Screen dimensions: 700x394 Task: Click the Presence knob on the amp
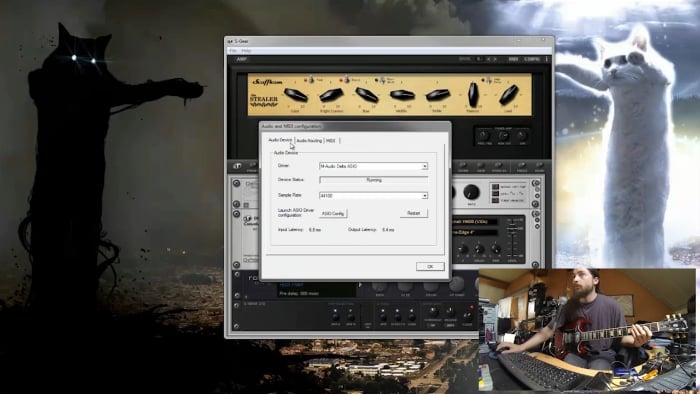pos(473,95)
